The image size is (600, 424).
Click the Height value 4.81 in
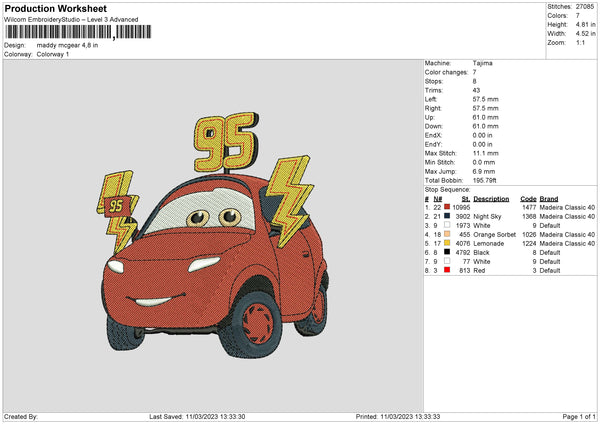[x=585, y=24]
